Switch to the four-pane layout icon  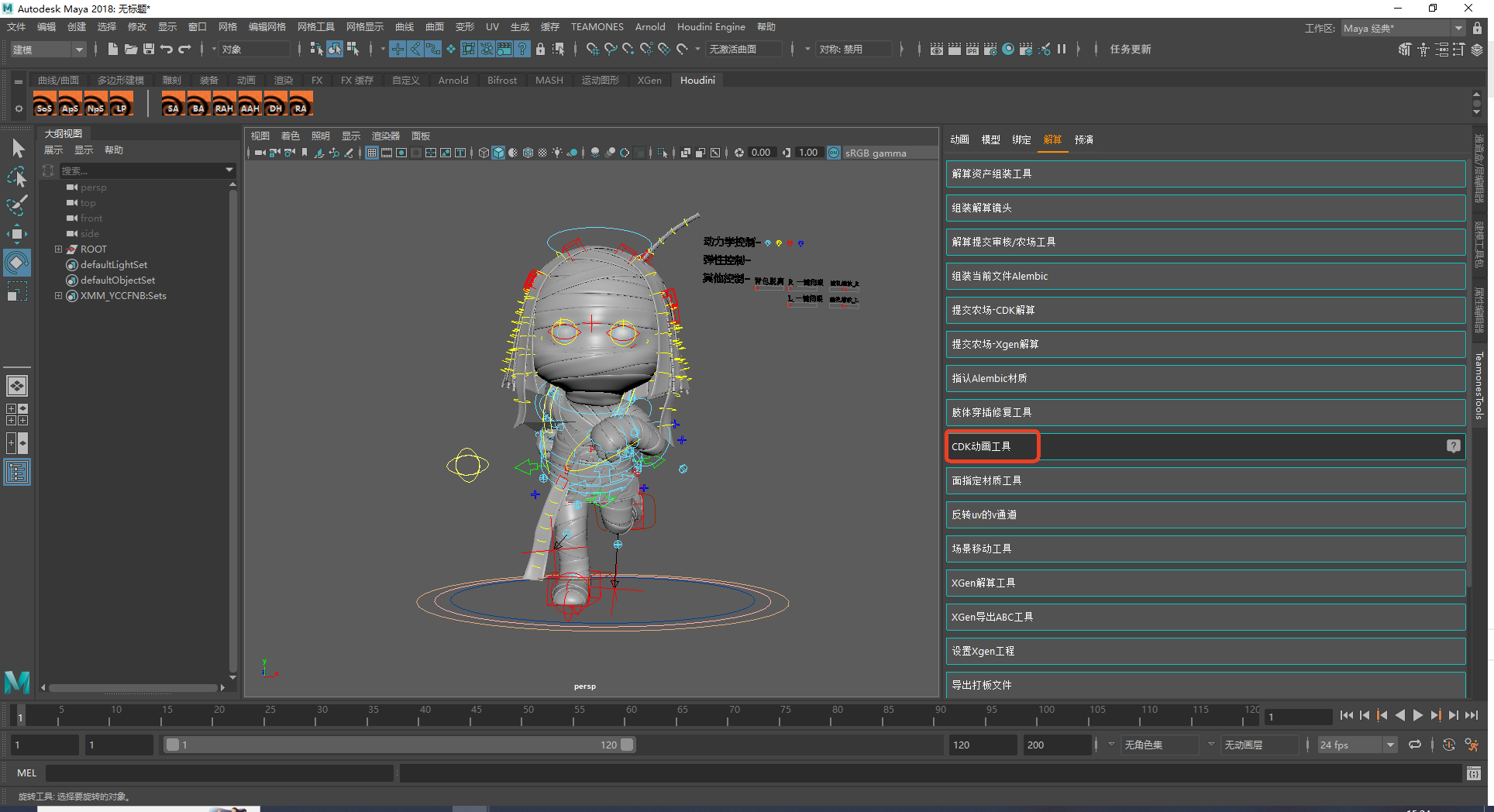[x=17, y=415]
